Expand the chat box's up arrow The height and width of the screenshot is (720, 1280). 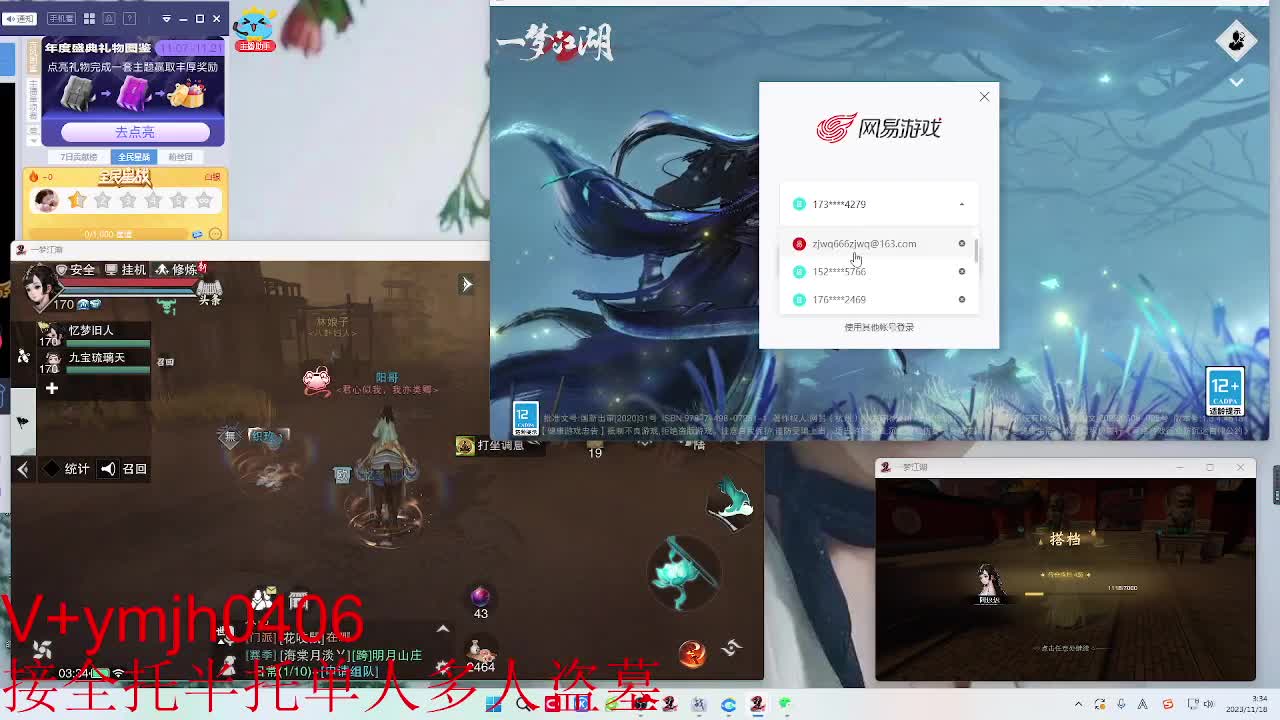[x=443, y=629]
